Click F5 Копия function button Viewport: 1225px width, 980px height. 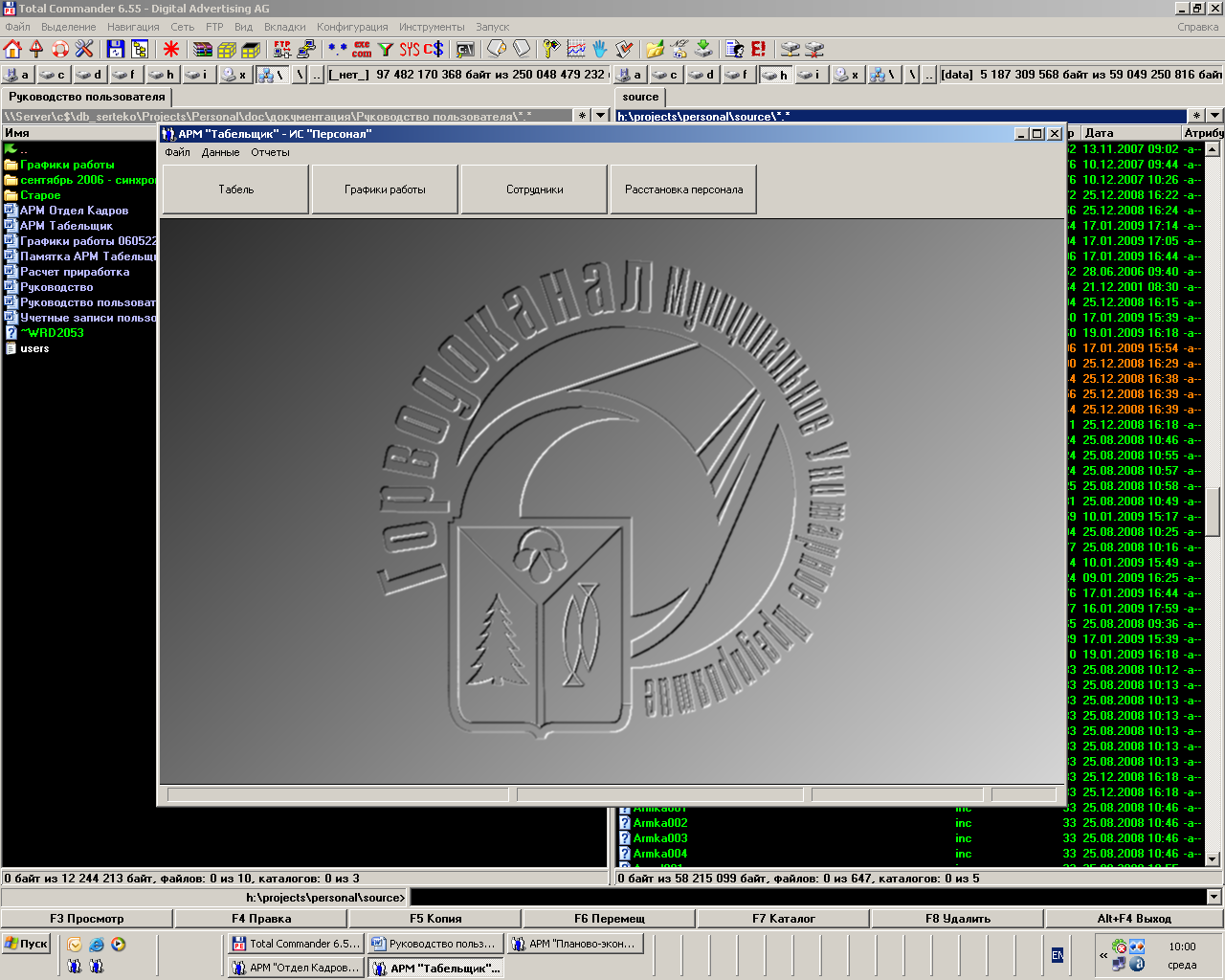[x=435, y=919]
